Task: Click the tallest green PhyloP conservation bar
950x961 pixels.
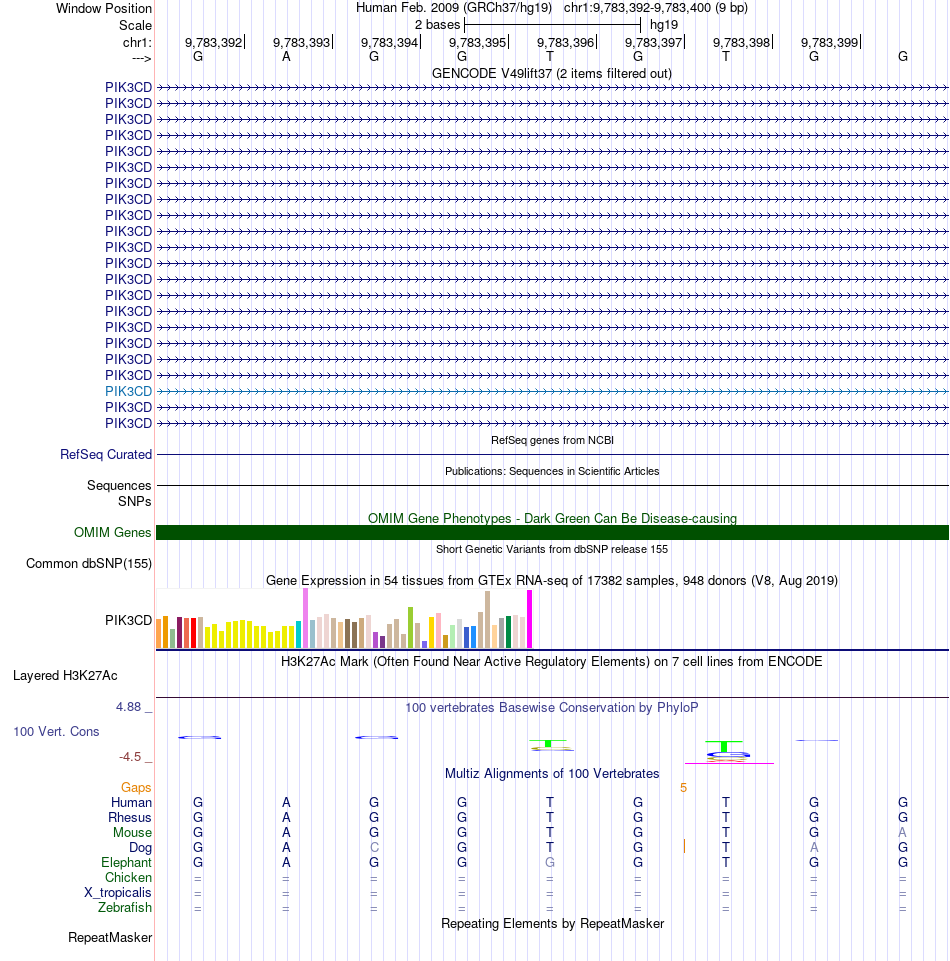Action: (x=724, y=746)
